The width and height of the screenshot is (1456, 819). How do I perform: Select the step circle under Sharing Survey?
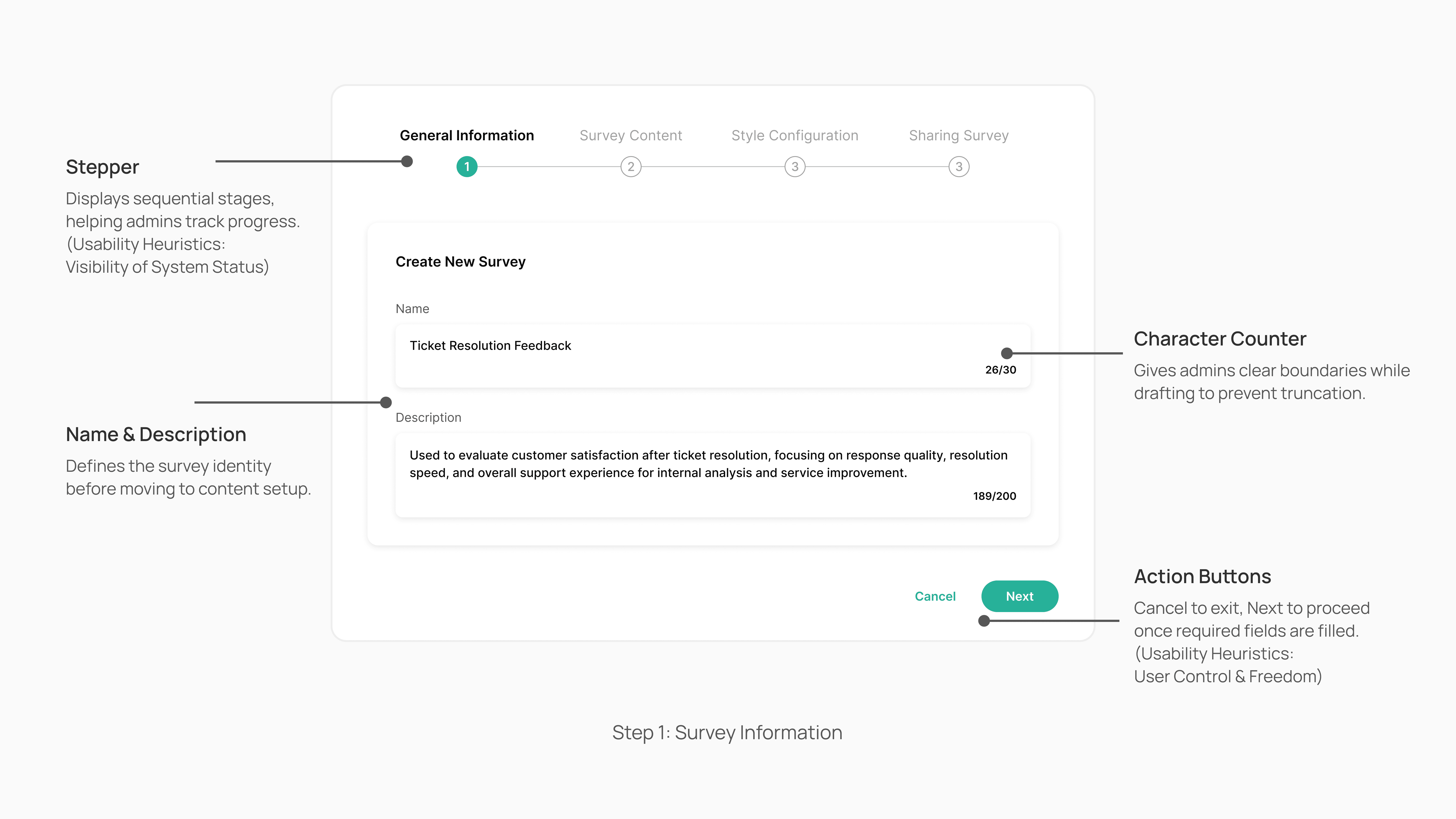[959, 167]
